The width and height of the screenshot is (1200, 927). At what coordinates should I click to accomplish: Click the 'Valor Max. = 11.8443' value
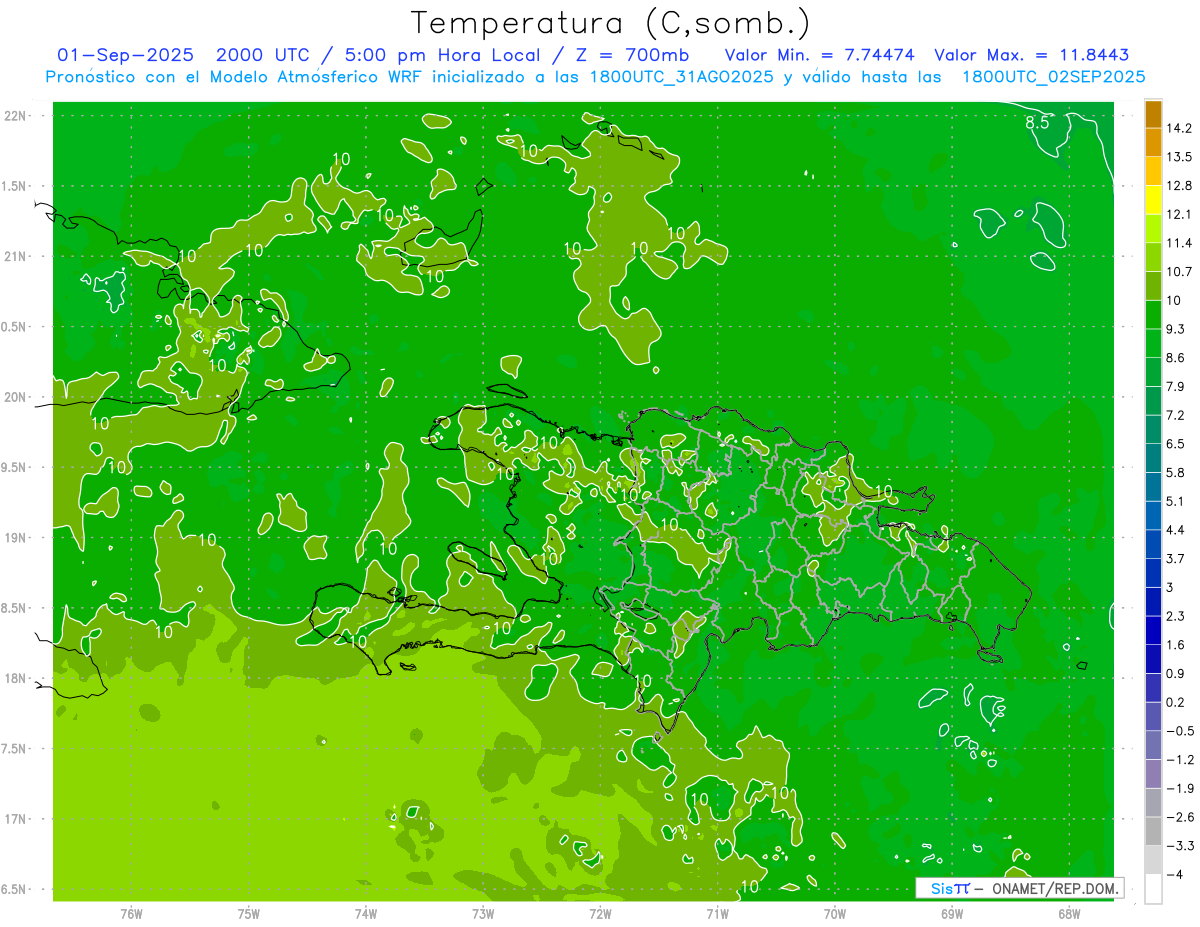click(1032, 55)
